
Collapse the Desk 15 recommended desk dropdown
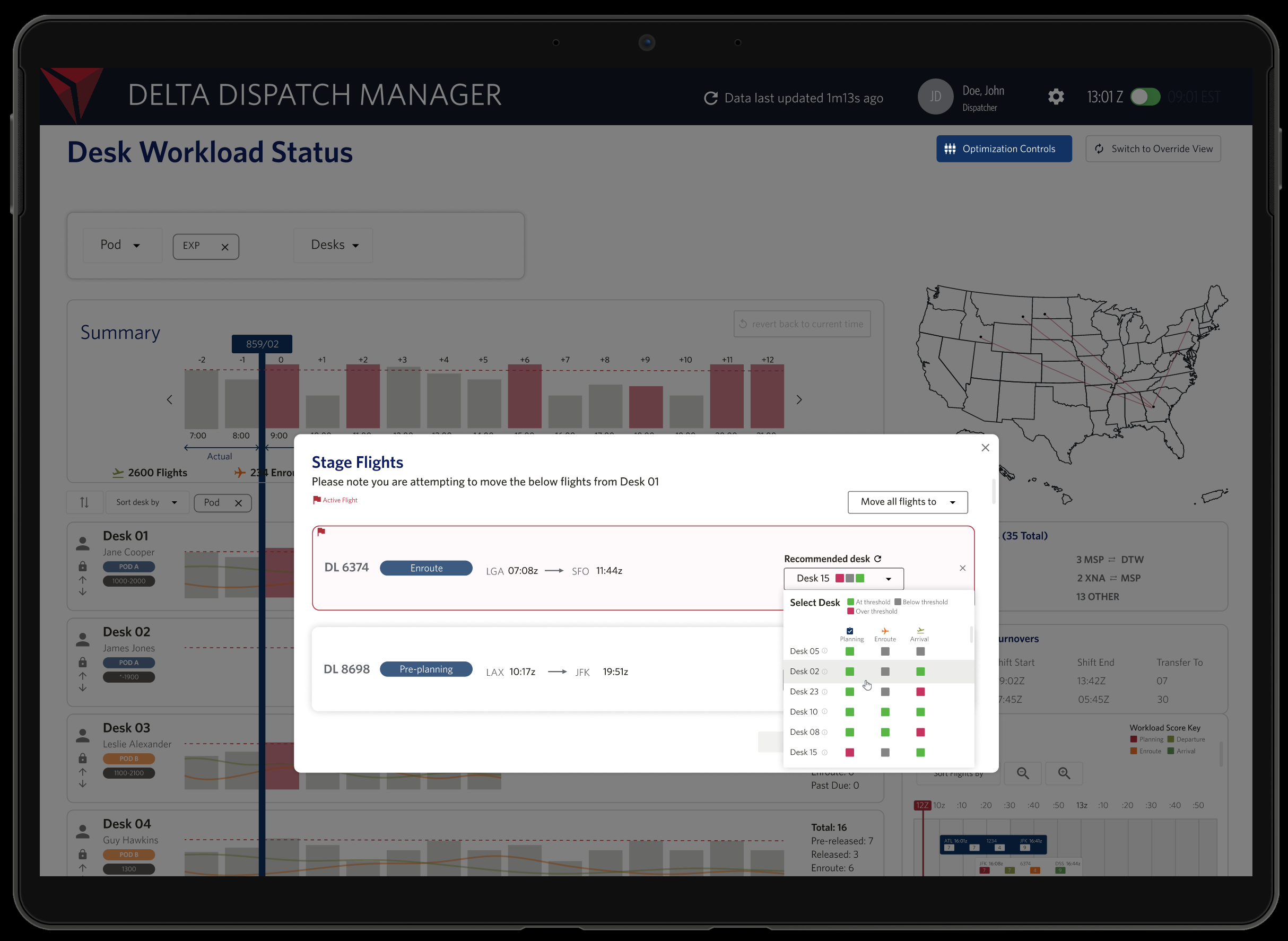pos(888,579)
